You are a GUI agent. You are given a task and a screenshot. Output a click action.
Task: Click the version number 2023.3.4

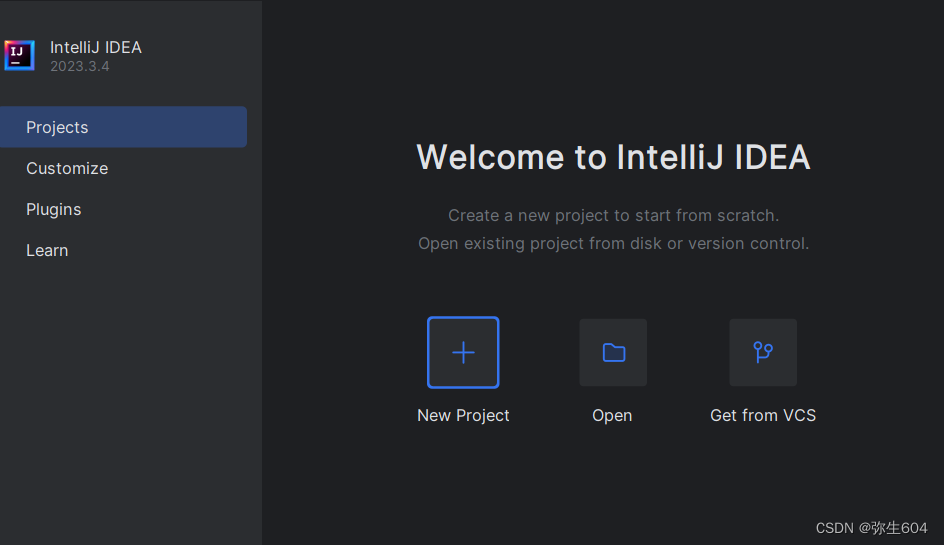tap(79, 66)
